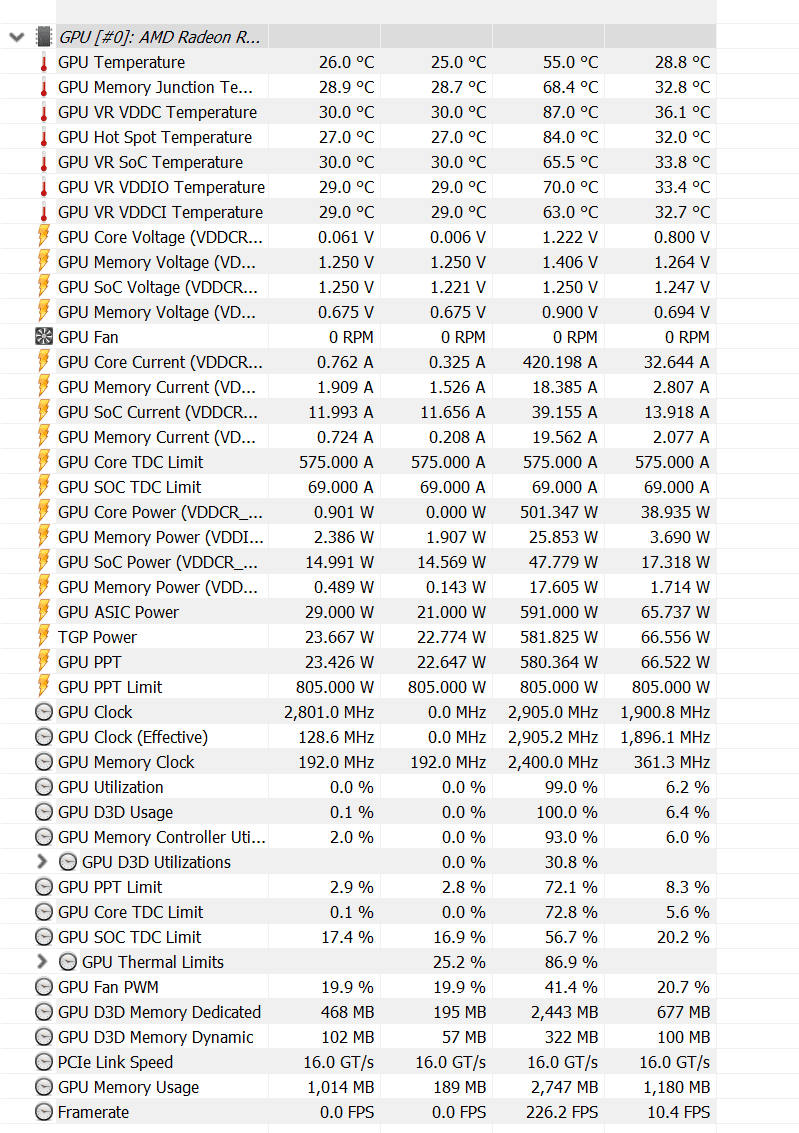Click thermometer icon beside GPU VR VDDCI Temperature

coord(43,212)
